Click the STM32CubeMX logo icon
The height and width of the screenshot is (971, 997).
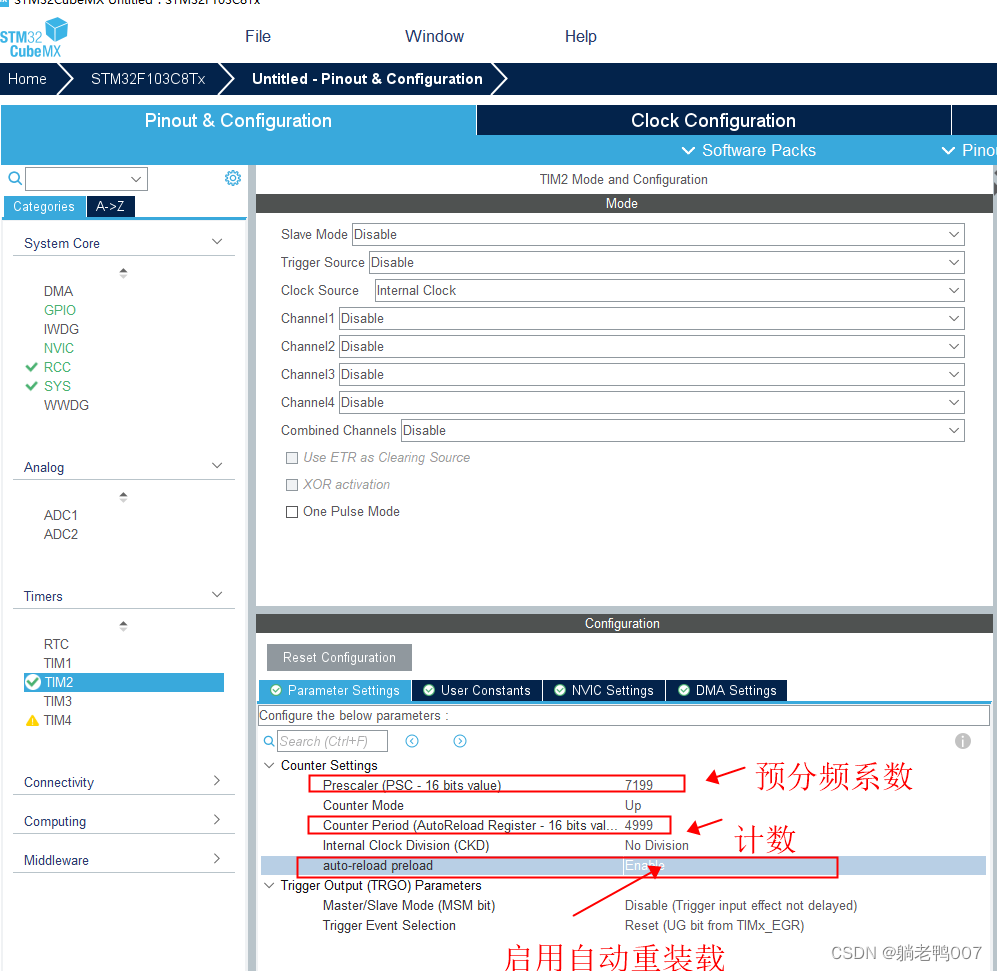click(x=34, y=38)
